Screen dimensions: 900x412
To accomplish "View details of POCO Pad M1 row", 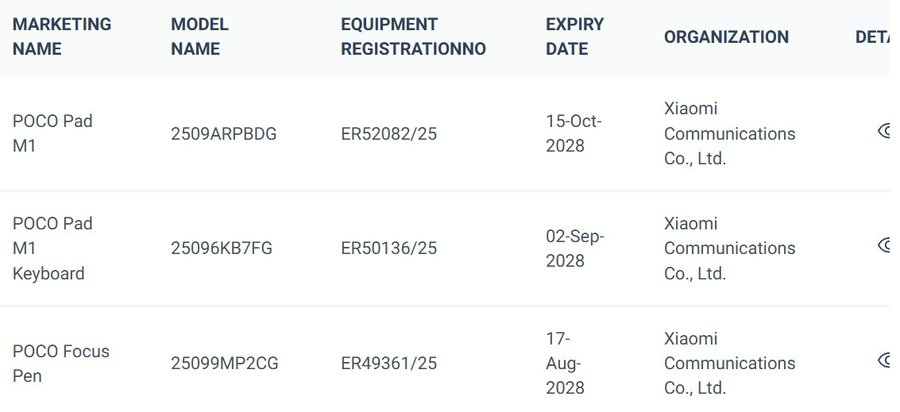I will point(884,131).
